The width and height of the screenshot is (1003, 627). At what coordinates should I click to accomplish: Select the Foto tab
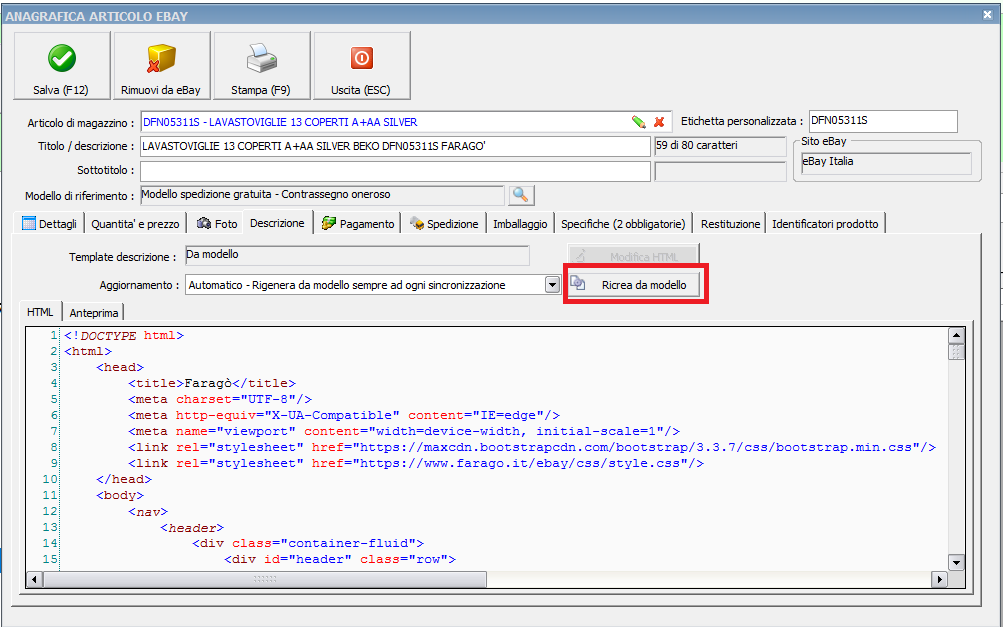pos(217,224)
